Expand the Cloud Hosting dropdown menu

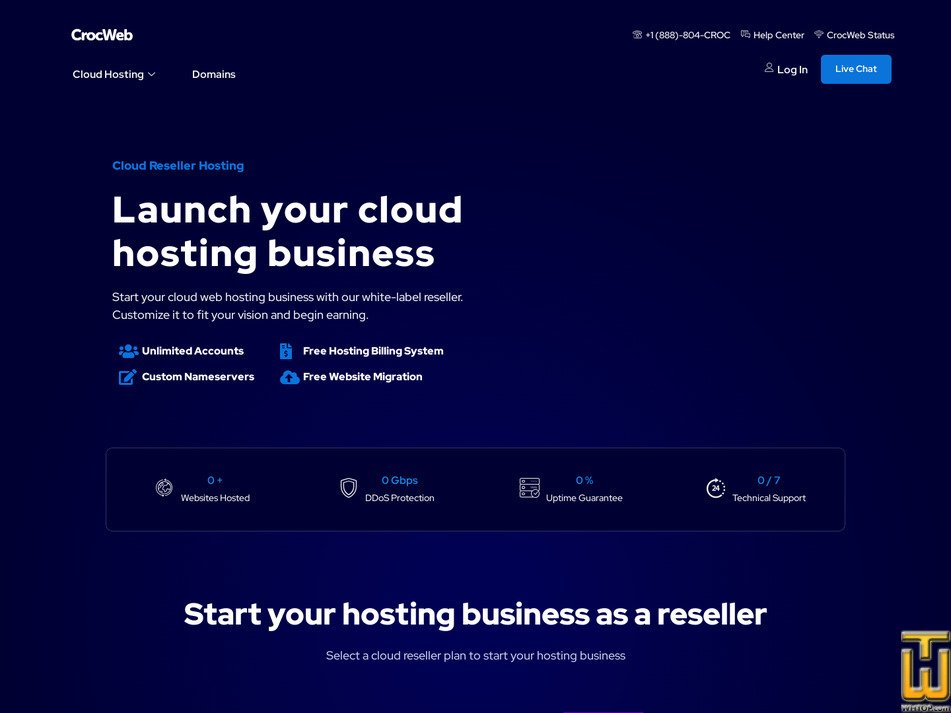114,74
